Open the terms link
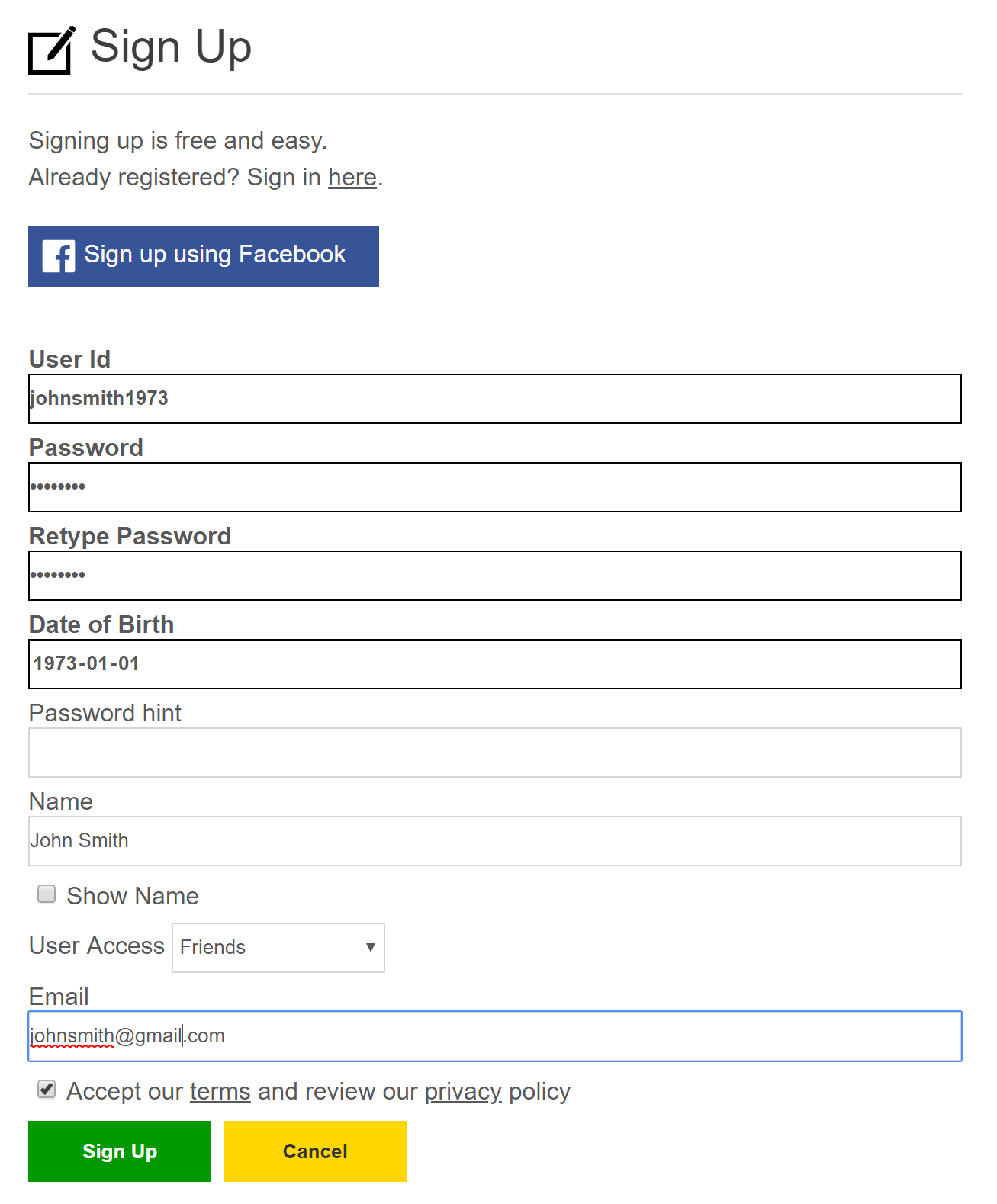The height and width of the screenshot is (1204, 997). pyautogui.click(x=220, y=1091)
